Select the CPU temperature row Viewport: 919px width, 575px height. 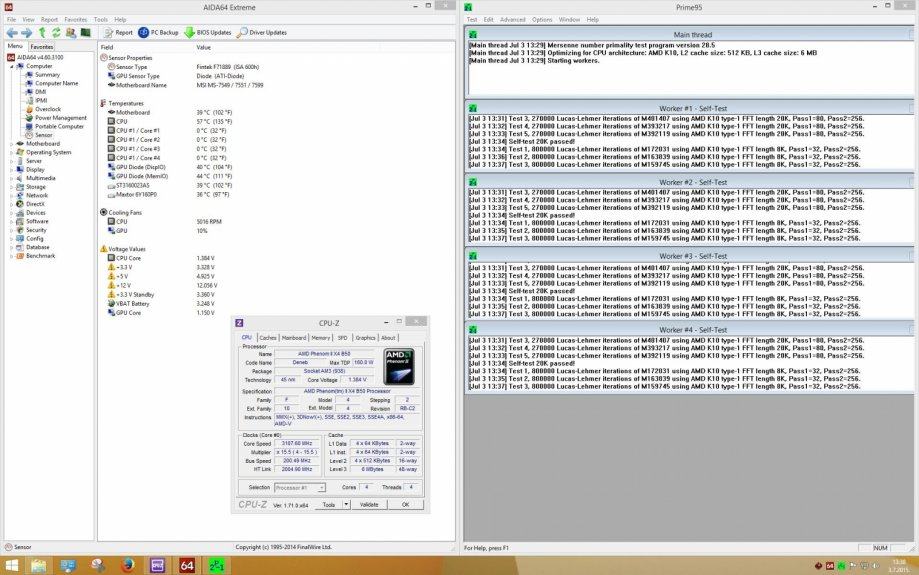(x=275, y=121)
